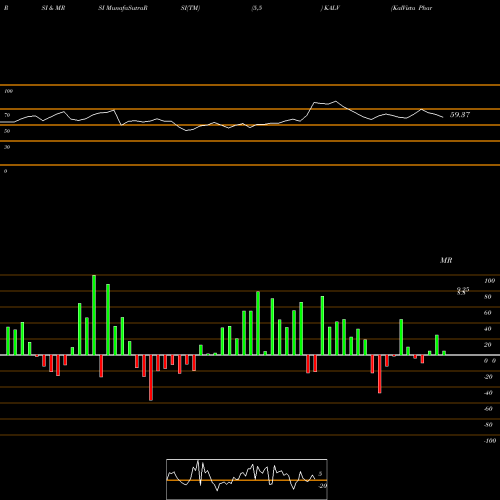This screenshot has width=500, height=500.
Task: Click the '(5,5' parameter text in header
Action: [257, 8]
